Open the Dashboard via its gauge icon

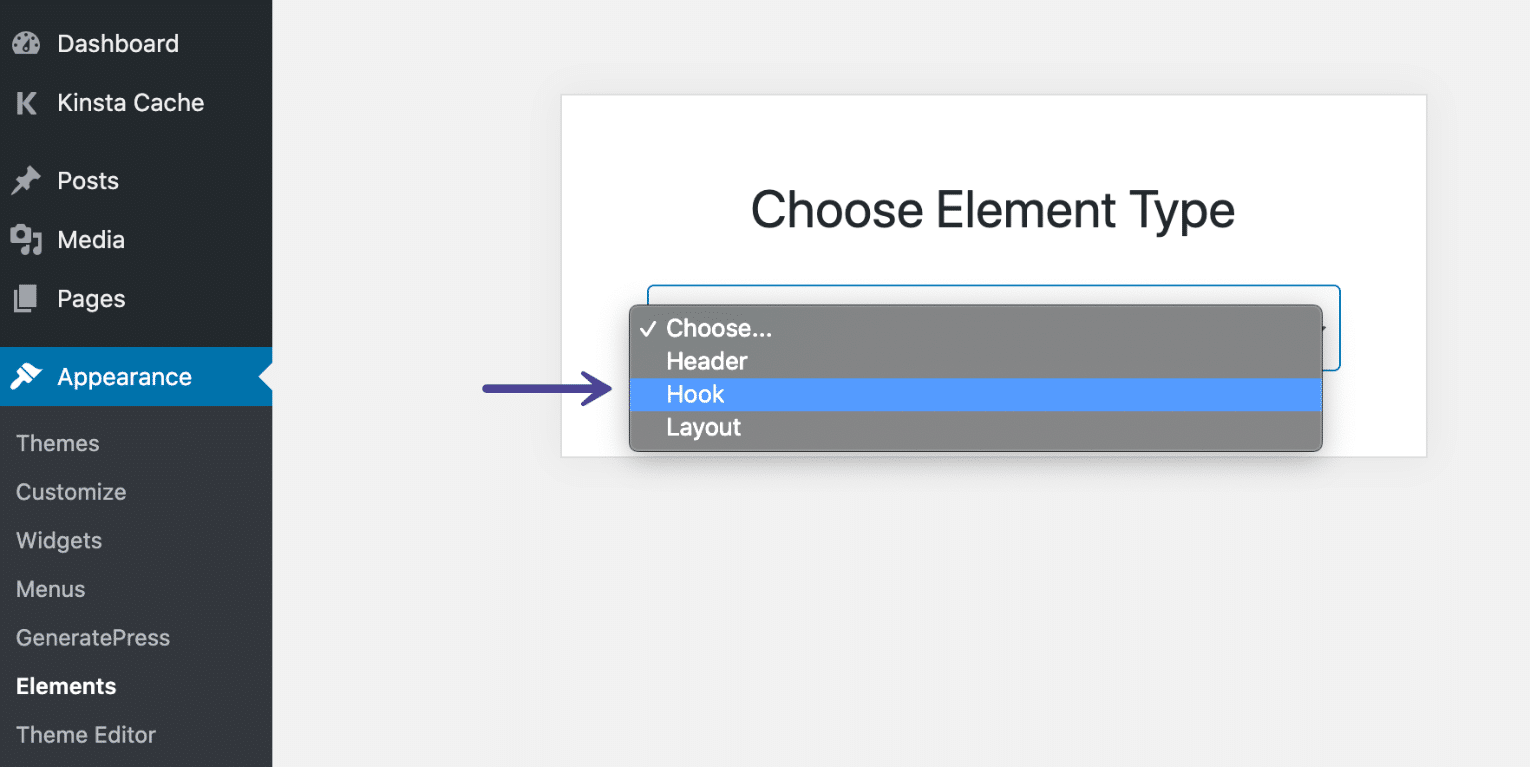point(25,43)
